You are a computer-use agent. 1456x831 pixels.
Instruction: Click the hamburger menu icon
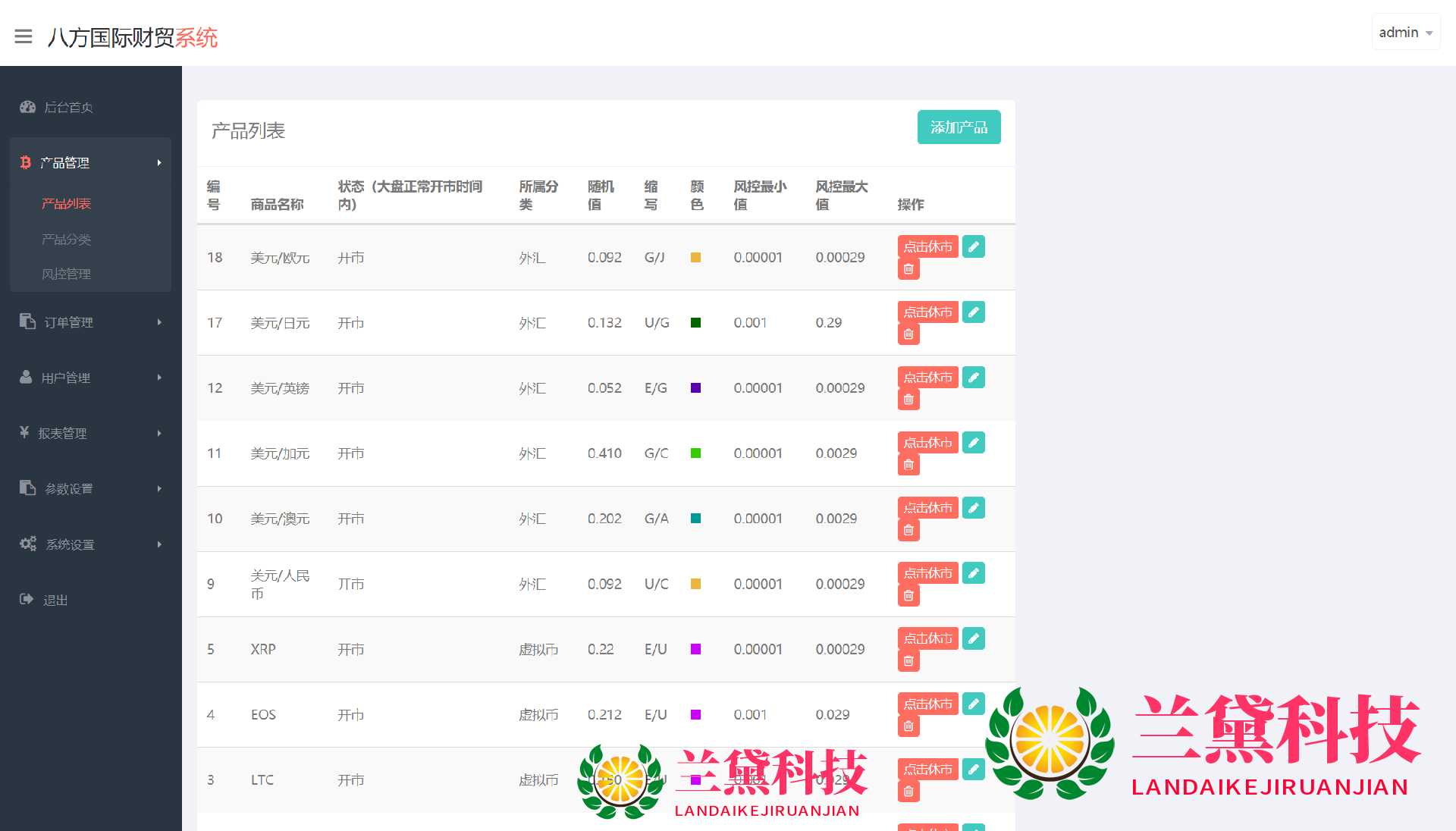24,36
